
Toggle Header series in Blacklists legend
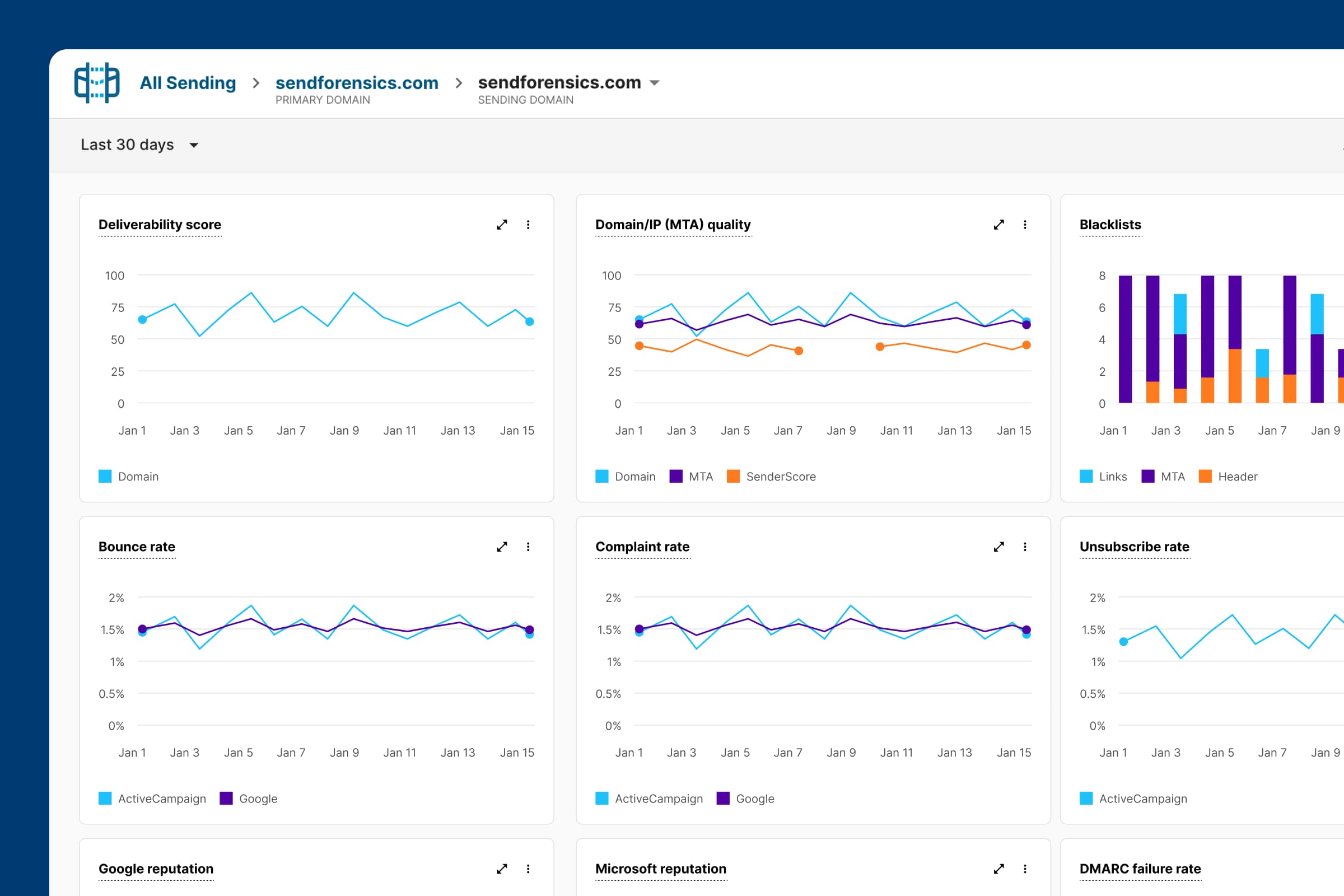pyautogui.click(x=1237, y=477)
